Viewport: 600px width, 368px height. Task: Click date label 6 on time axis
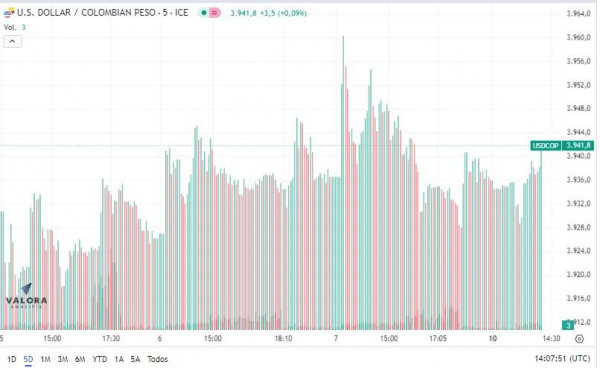pos(160,339)
